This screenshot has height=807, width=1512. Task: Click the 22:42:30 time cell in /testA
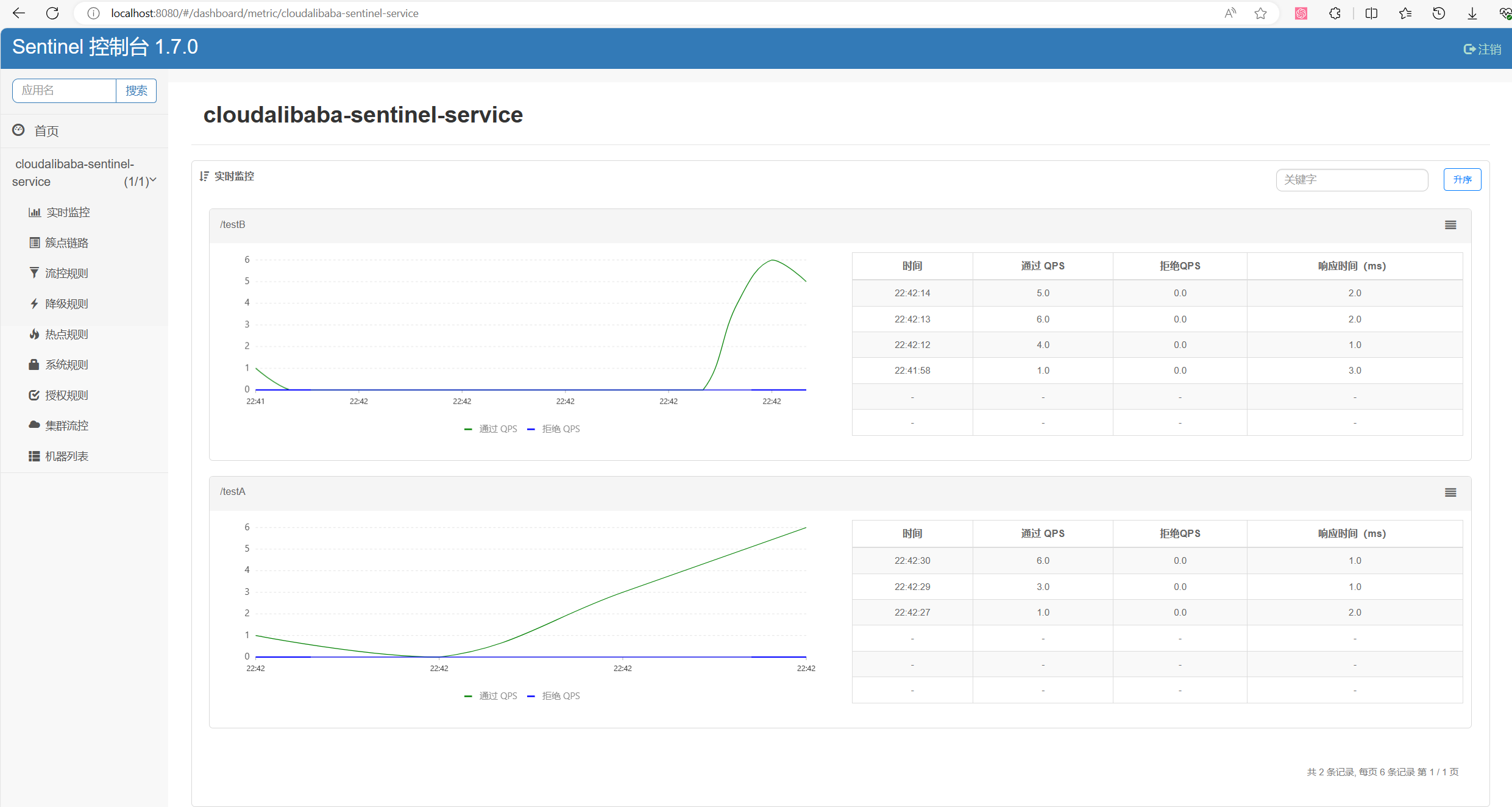point(912,561)
